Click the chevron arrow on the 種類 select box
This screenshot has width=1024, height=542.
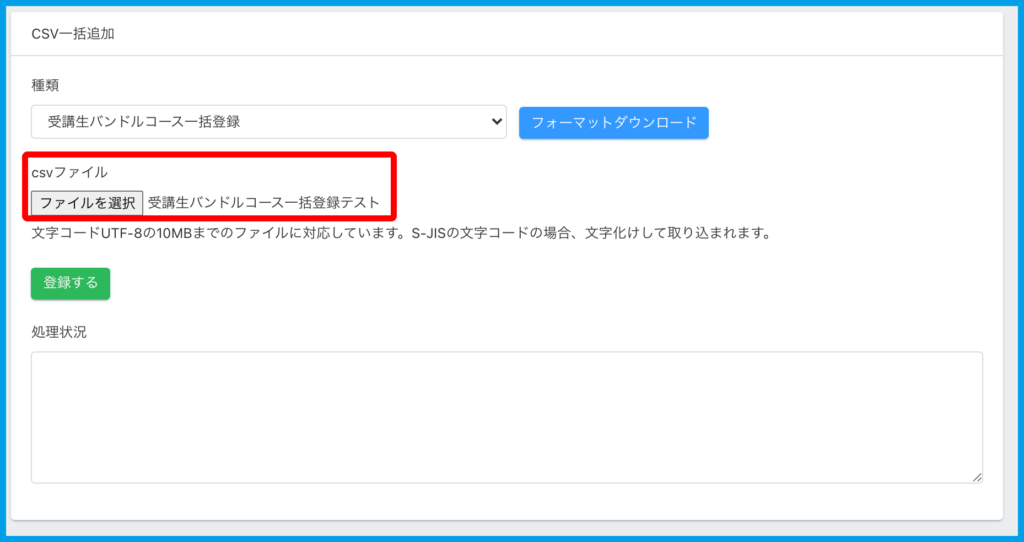pyautogui.click(x=496, y=122)
